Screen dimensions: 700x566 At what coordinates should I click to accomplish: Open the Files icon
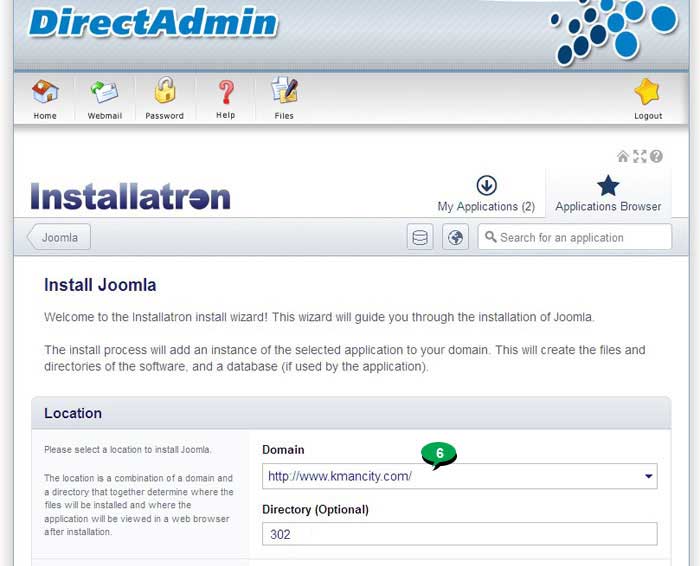(x=284, y=89)
